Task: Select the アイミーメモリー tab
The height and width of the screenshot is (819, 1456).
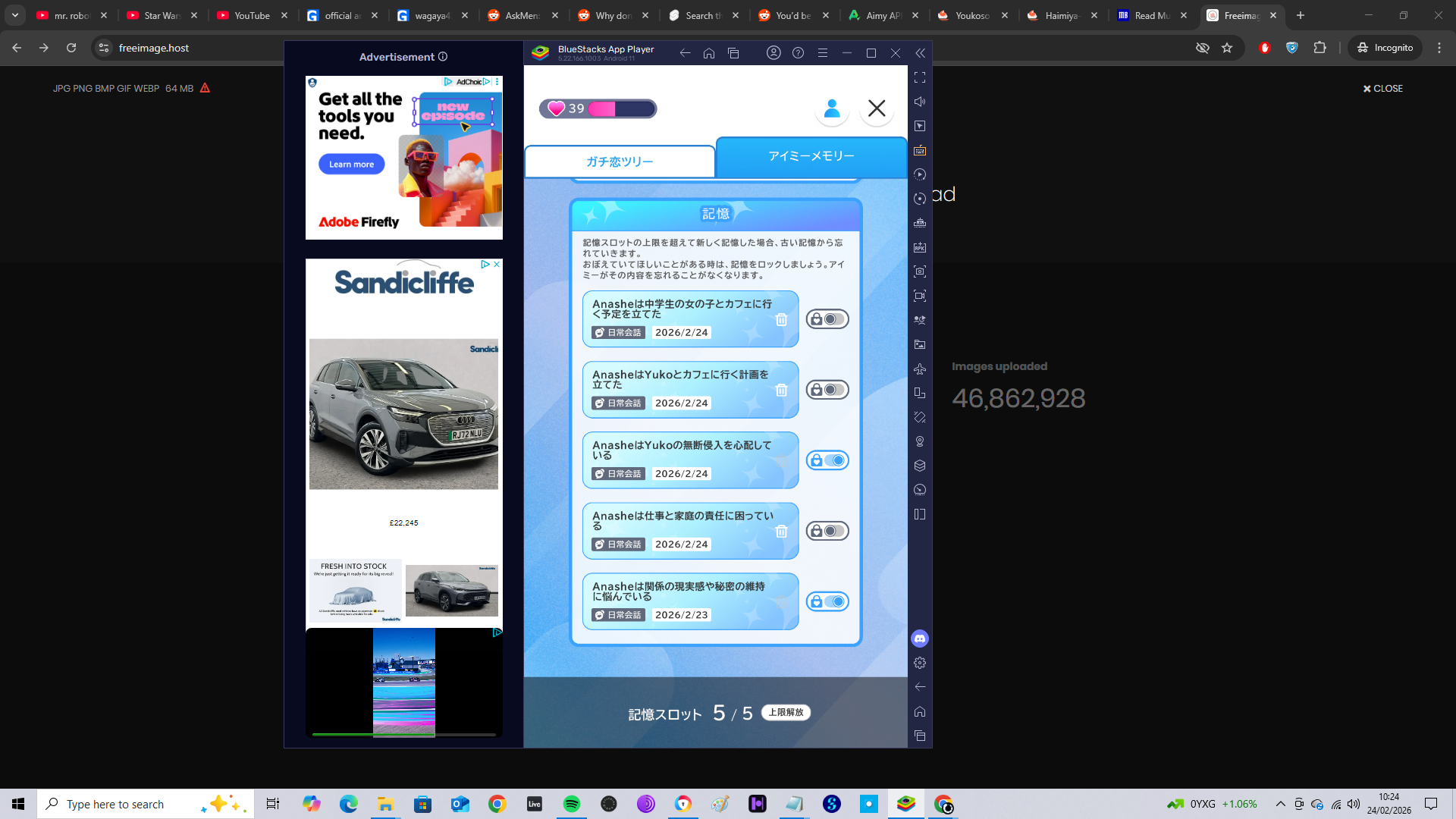Action: 811,156
